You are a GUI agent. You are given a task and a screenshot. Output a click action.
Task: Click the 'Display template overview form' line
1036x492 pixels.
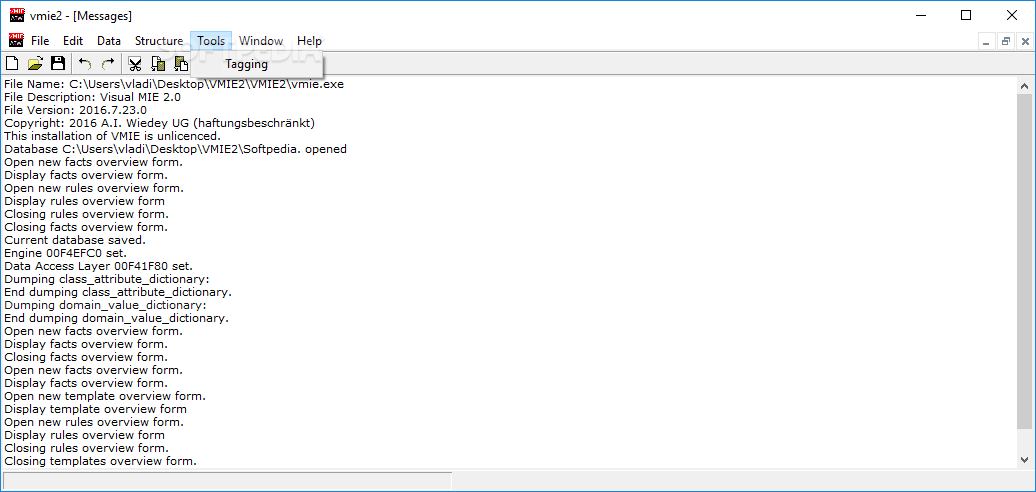pos(95,409)
